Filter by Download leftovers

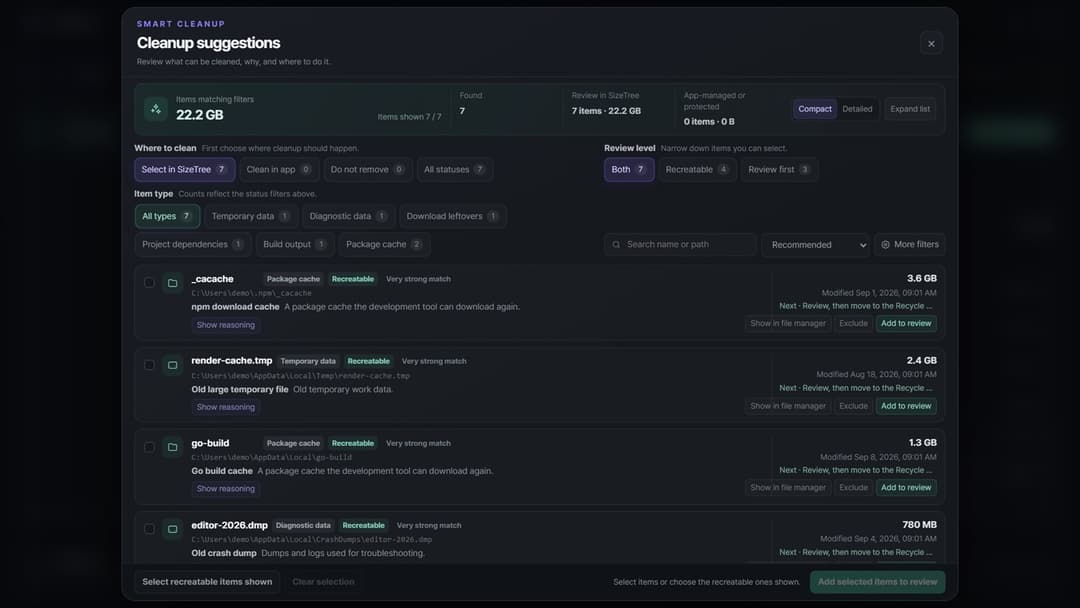[453, 216]
